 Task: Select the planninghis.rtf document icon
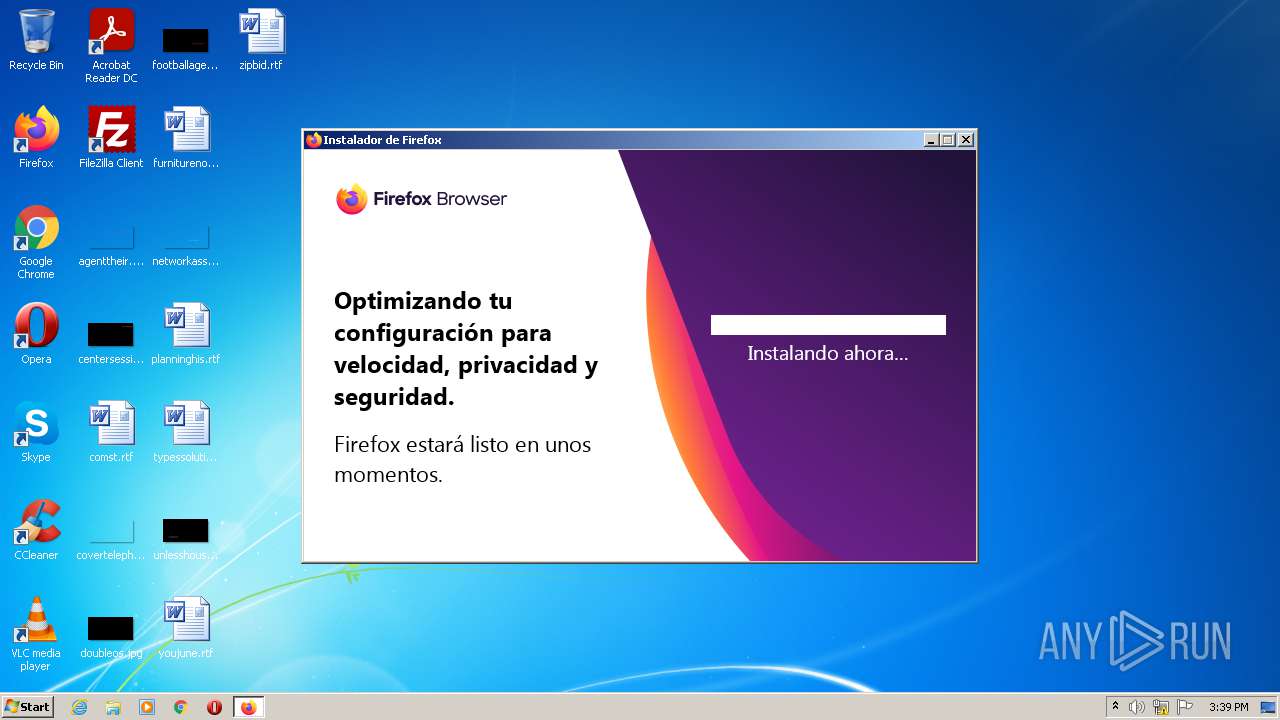[186, 334]
